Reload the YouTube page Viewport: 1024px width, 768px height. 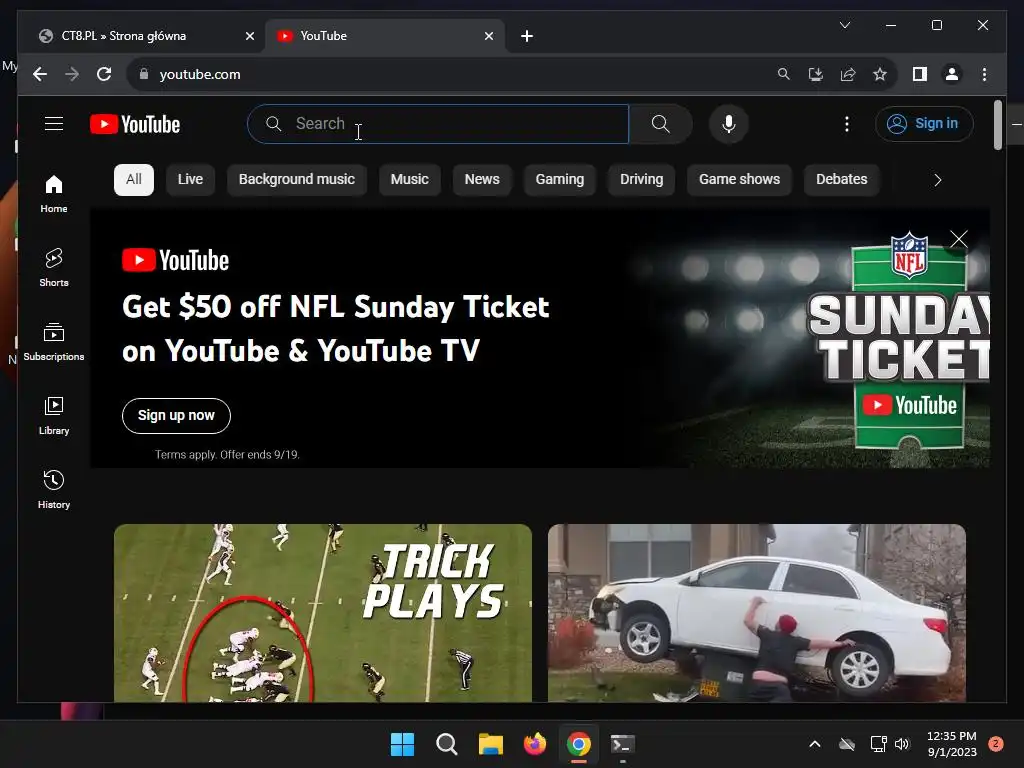click(x=104, y=74)
